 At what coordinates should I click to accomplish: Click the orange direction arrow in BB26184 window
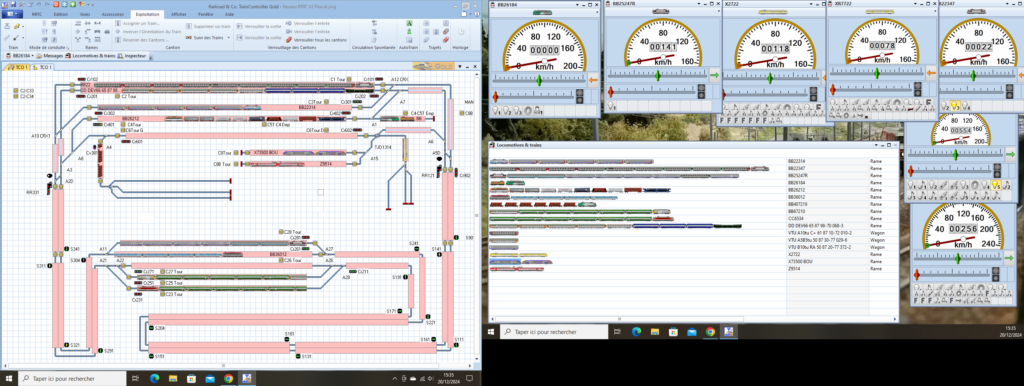tap(593, 80)
